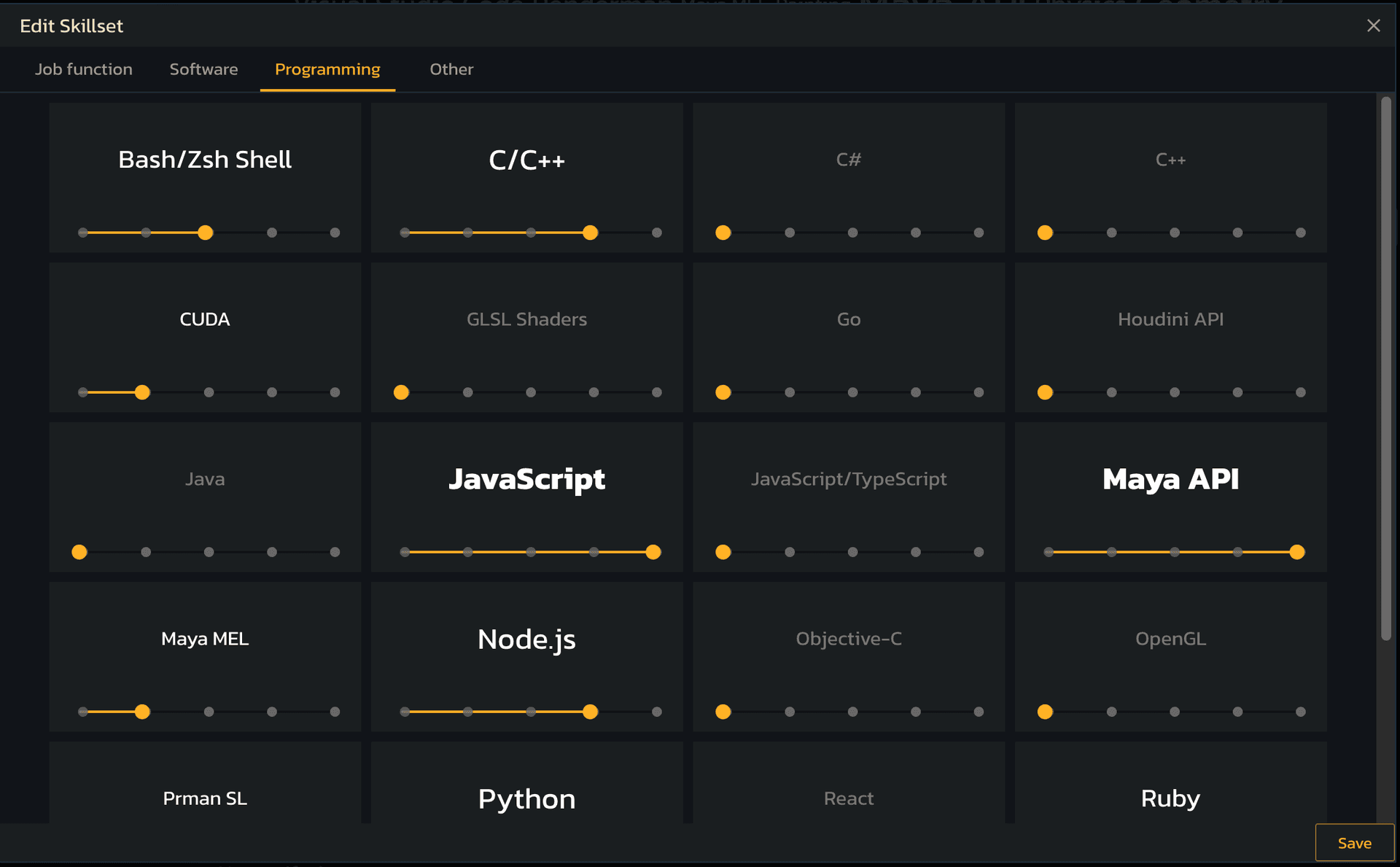1400x867 pixels.
Task: Go to the Other tab
Action: 451,69
